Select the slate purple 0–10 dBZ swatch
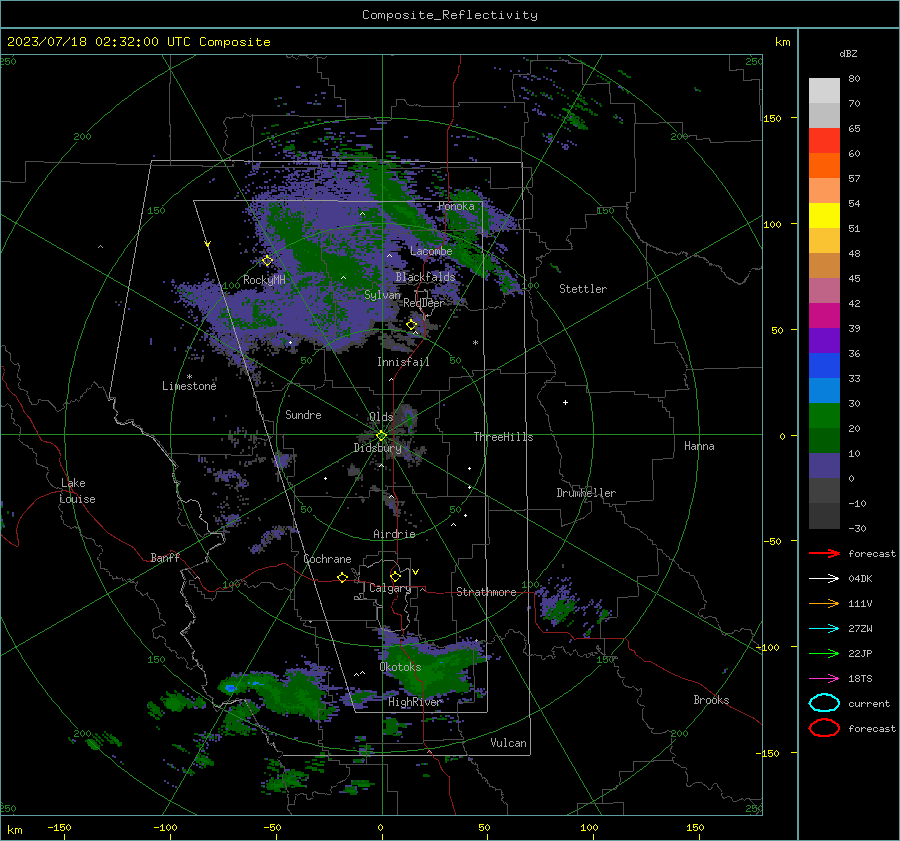Image resolution: width=900 pixels, height=841 pixels. (824, 466)
